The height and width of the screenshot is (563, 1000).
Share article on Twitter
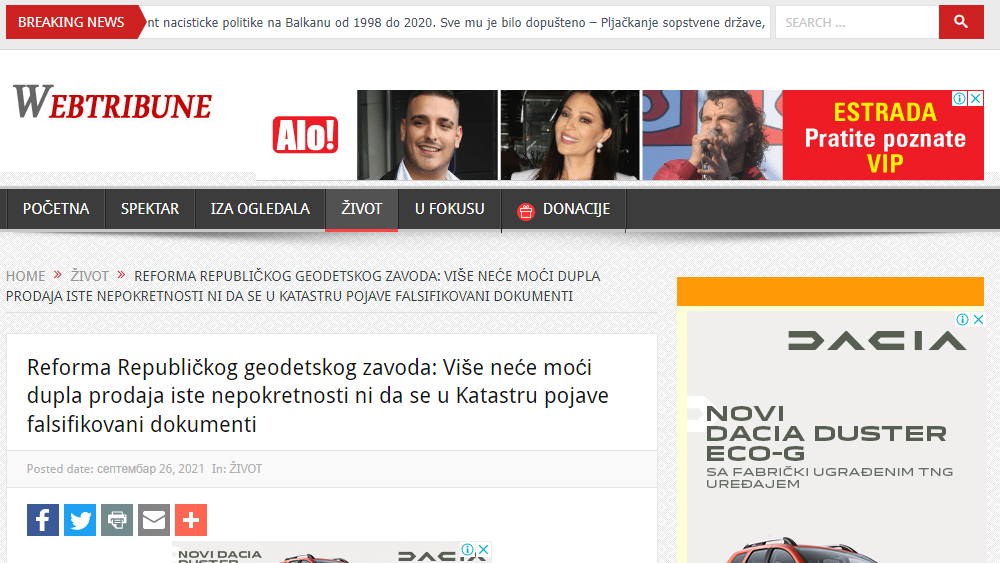(x=80, y=520)
